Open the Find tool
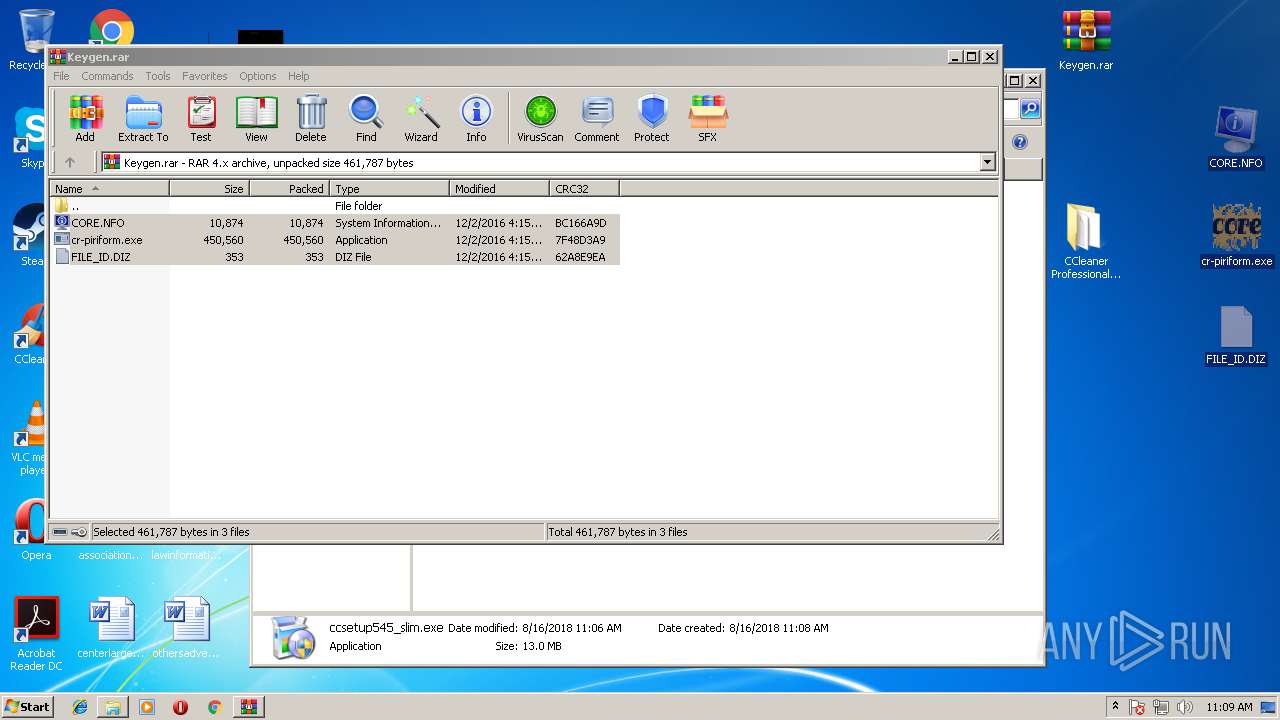The width and height of the screenshot is (1280, 720). coord(366,119)
